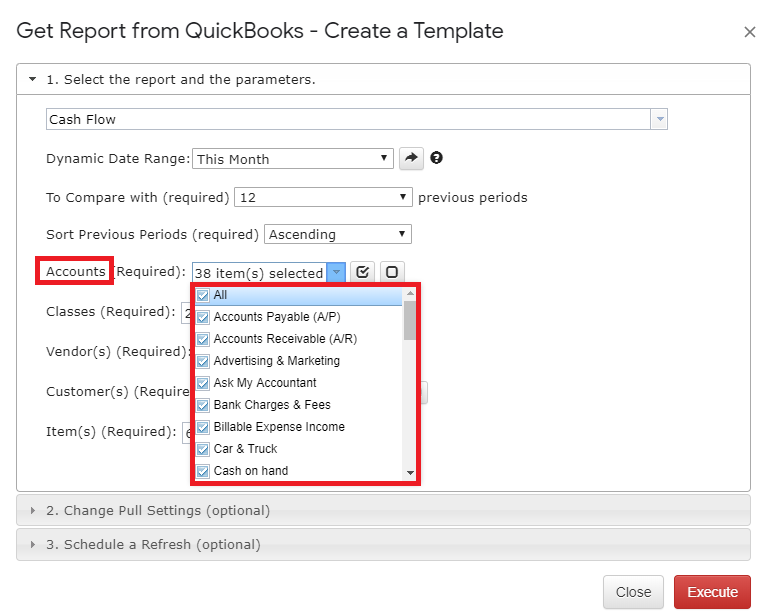Click the deselect-all square icon for Accounts
Image resolution: width=765 pixels, height=616 pixels.
coord(392,272)
